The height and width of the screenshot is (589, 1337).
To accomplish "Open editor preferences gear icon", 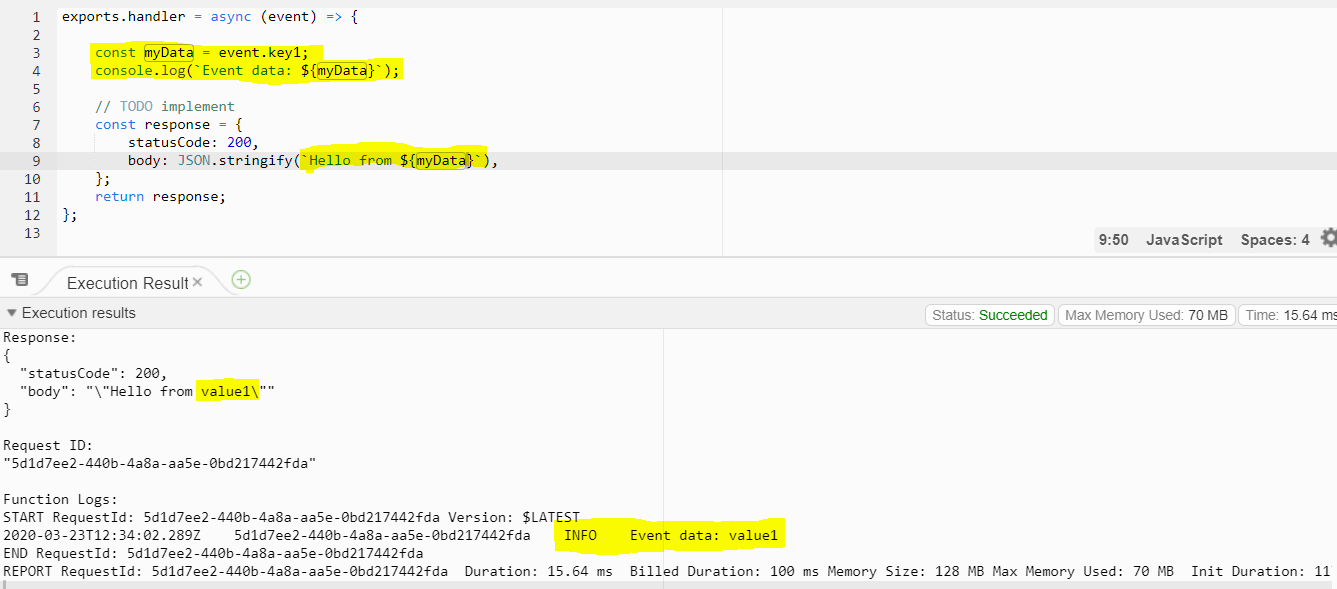I will pos(1328,238).
